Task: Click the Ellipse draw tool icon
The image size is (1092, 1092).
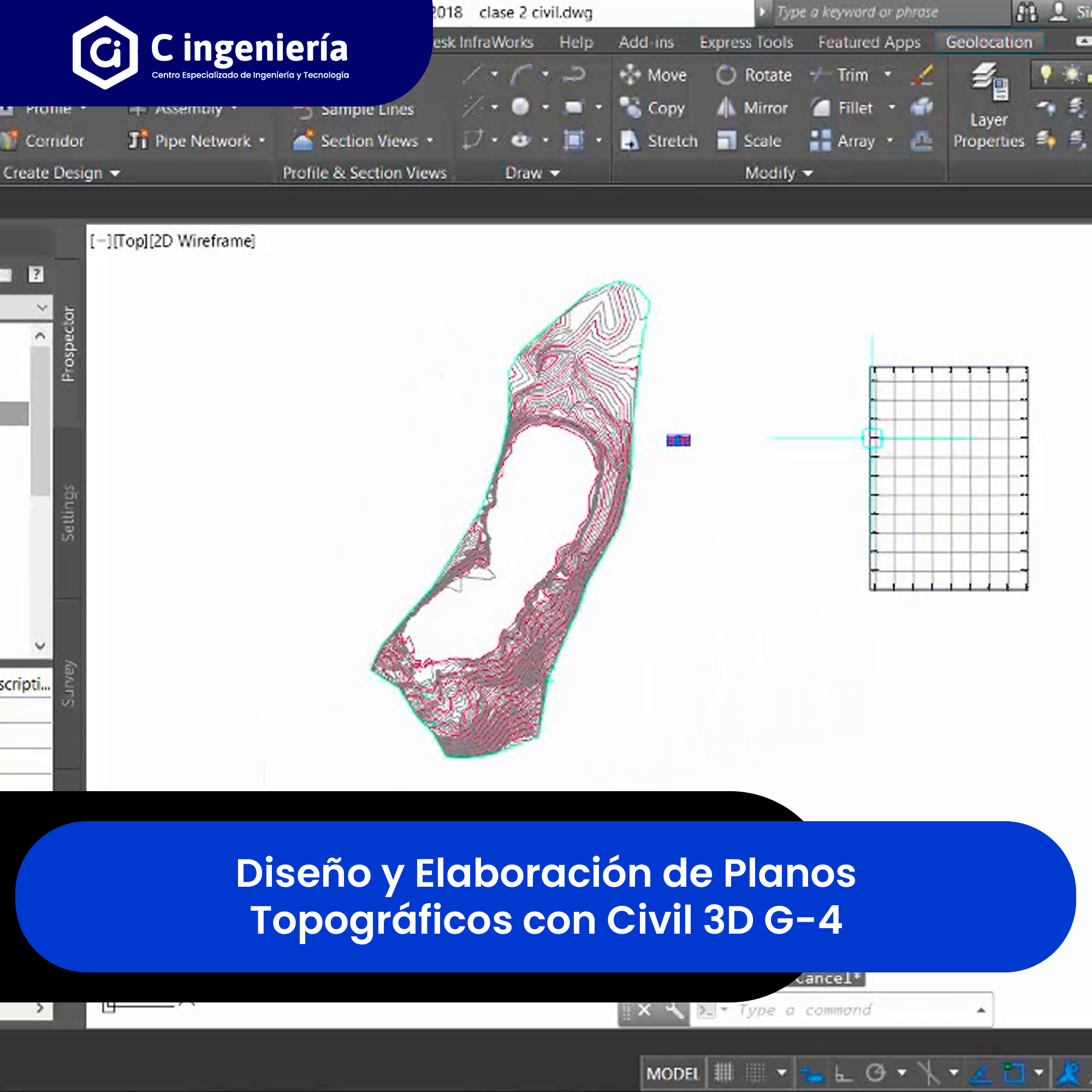Action: 520,140
